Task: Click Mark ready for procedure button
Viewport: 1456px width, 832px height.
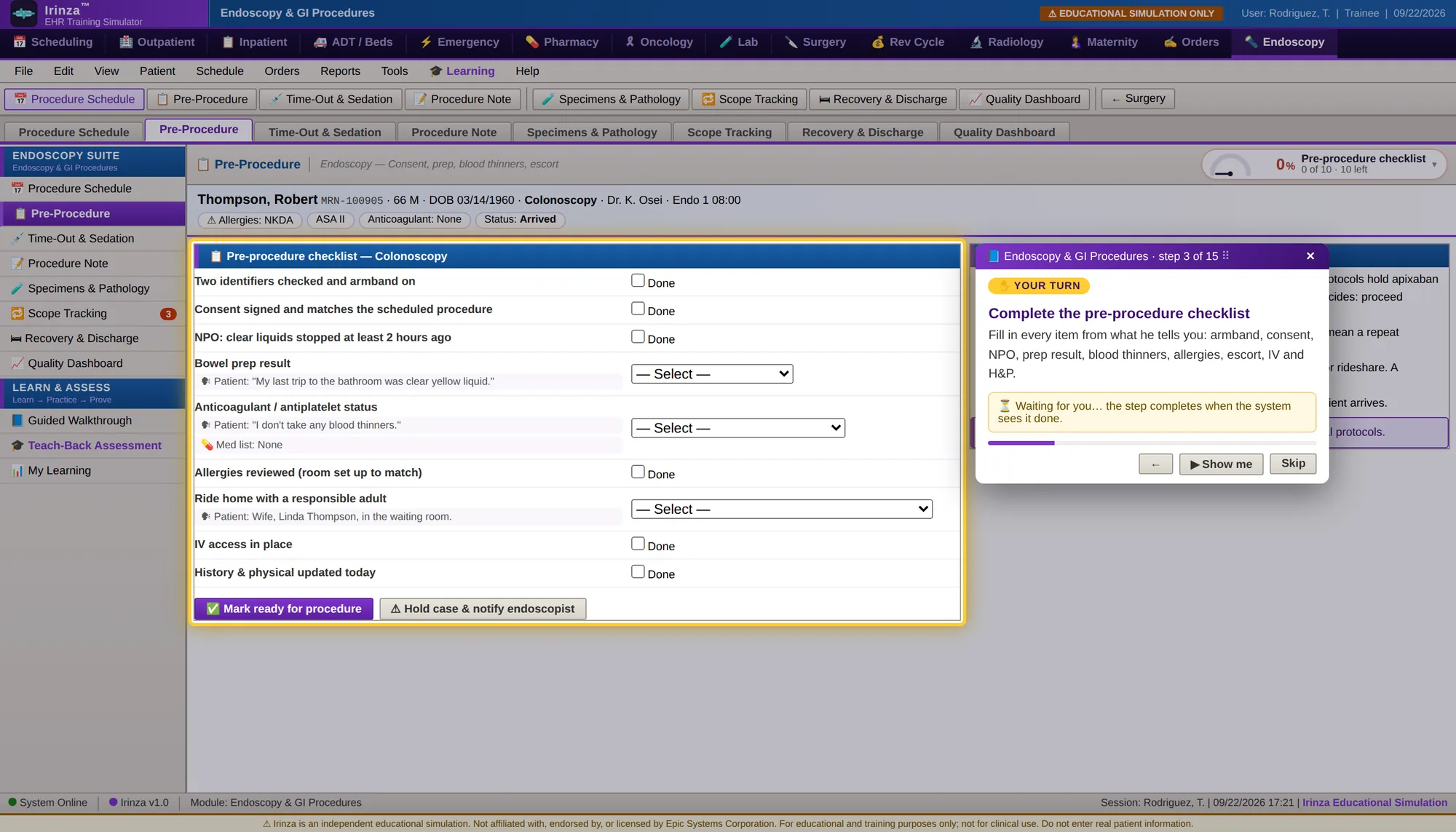Action: point(284,609)
